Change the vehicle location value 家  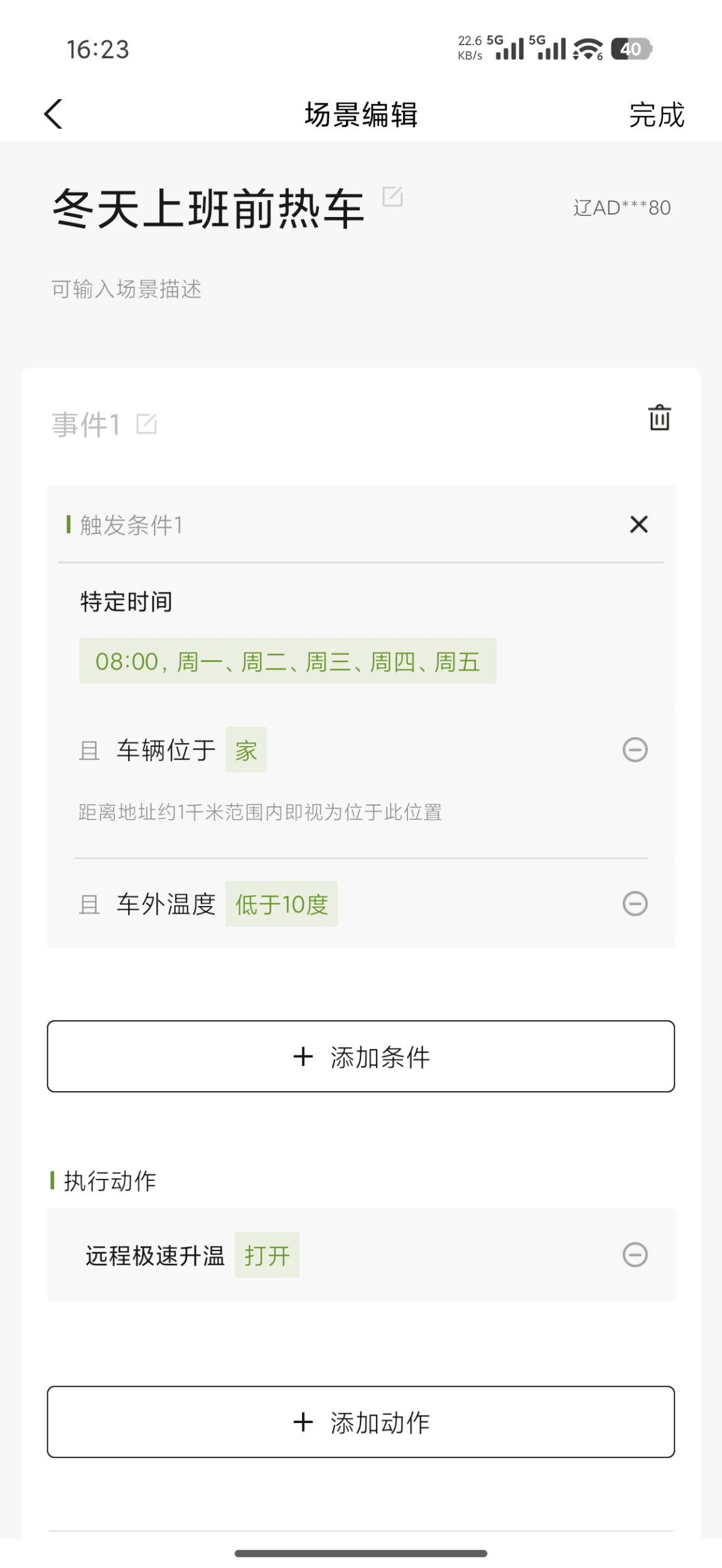click(x=246, y=750)
